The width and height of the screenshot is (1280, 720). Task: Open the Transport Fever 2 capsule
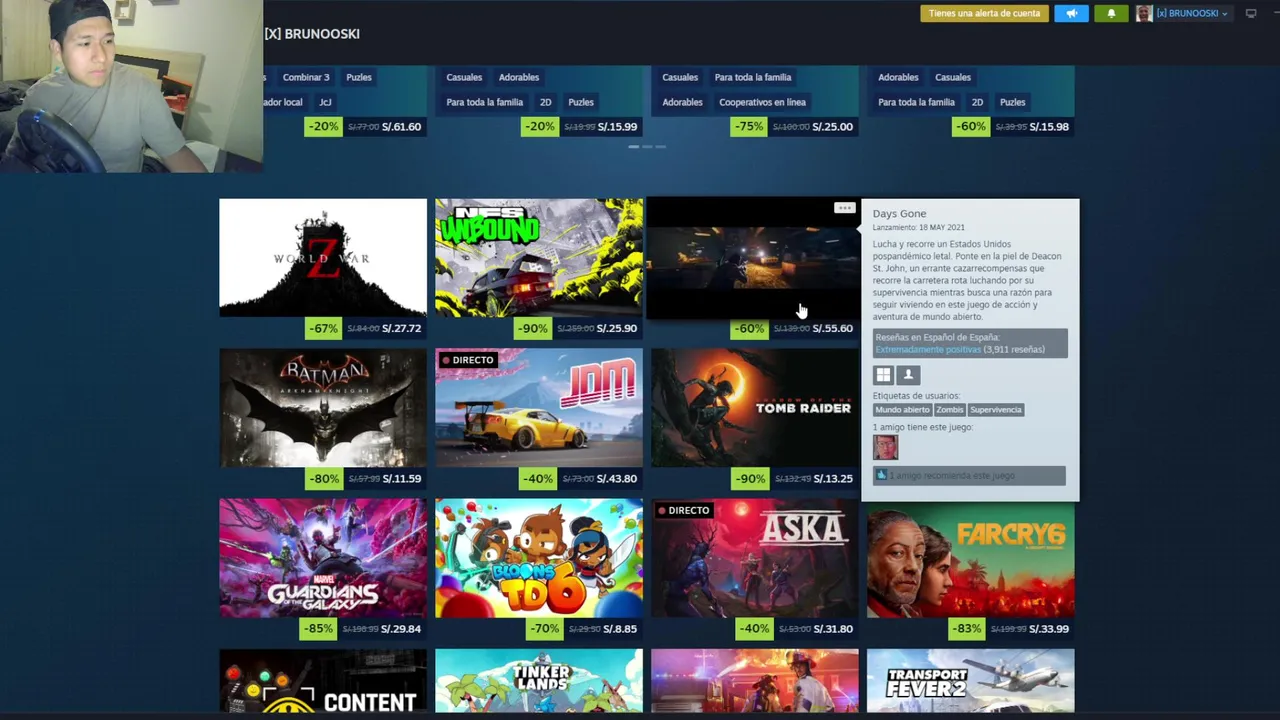[971, 681]
